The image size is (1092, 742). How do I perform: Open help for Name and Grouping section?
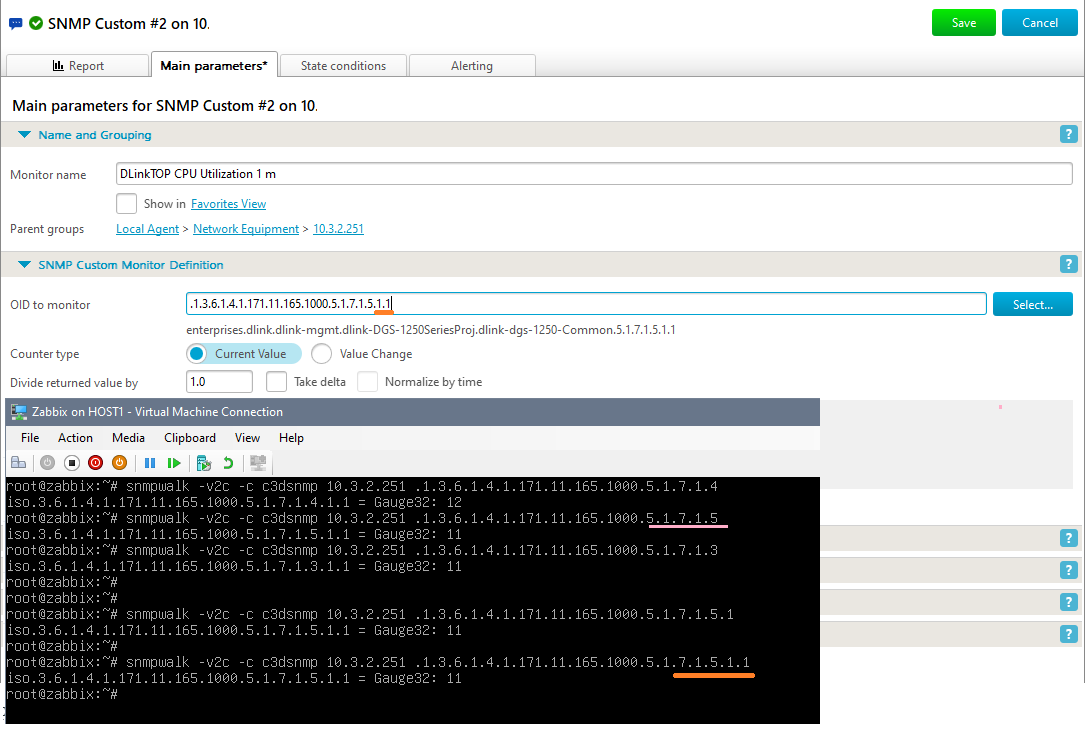[1068, 135]
